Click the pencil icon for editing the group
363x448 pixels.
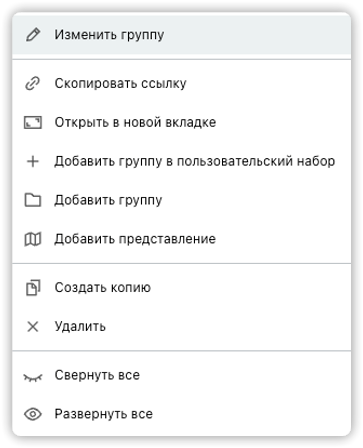pos(33,35)
